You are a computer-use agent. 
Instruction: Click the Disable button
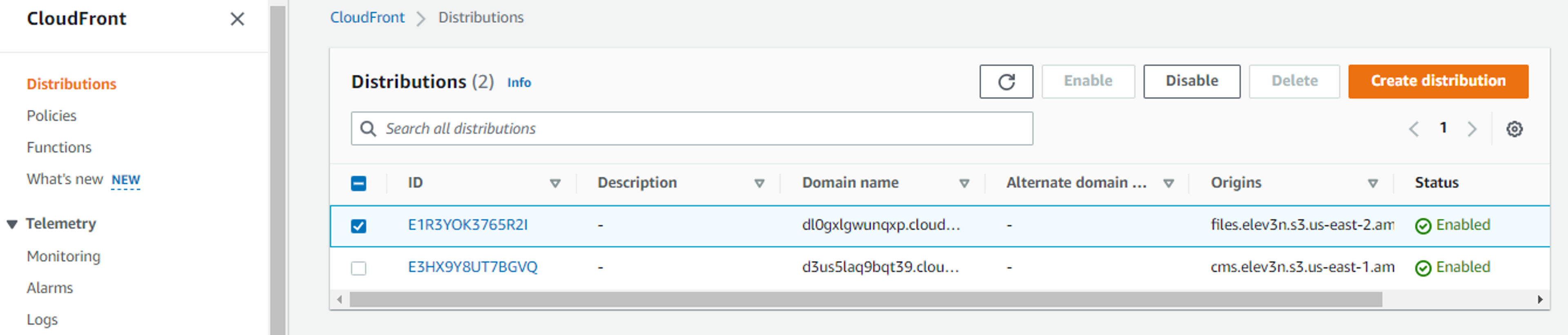point(1191,82)
